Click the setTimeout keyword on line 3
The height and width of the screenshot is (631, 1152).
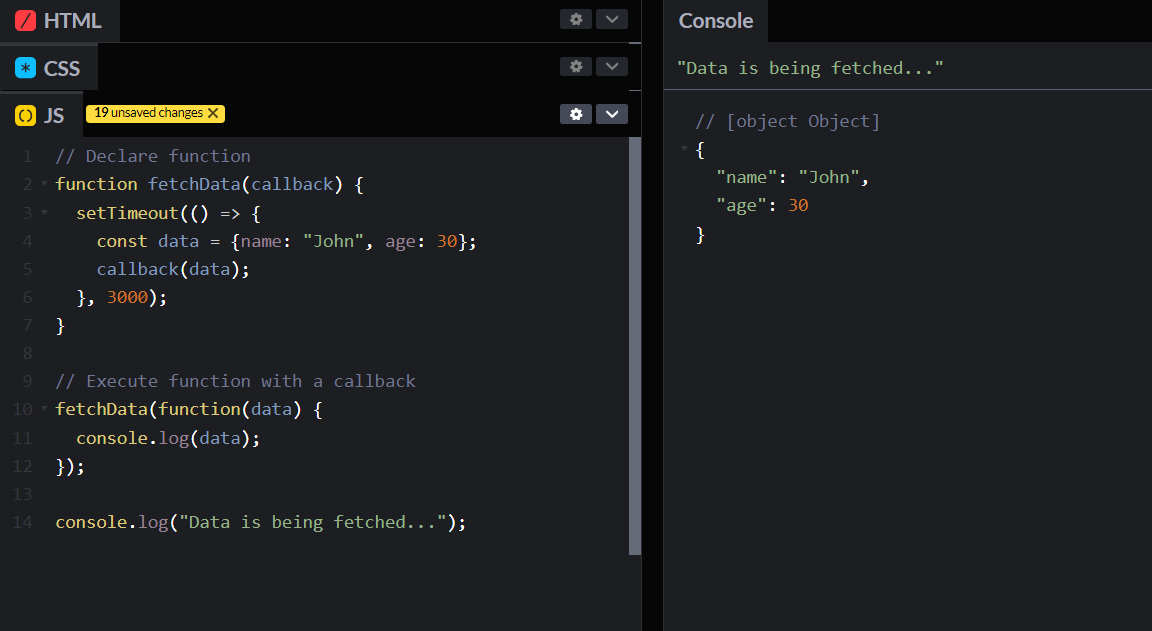point(128,213)
